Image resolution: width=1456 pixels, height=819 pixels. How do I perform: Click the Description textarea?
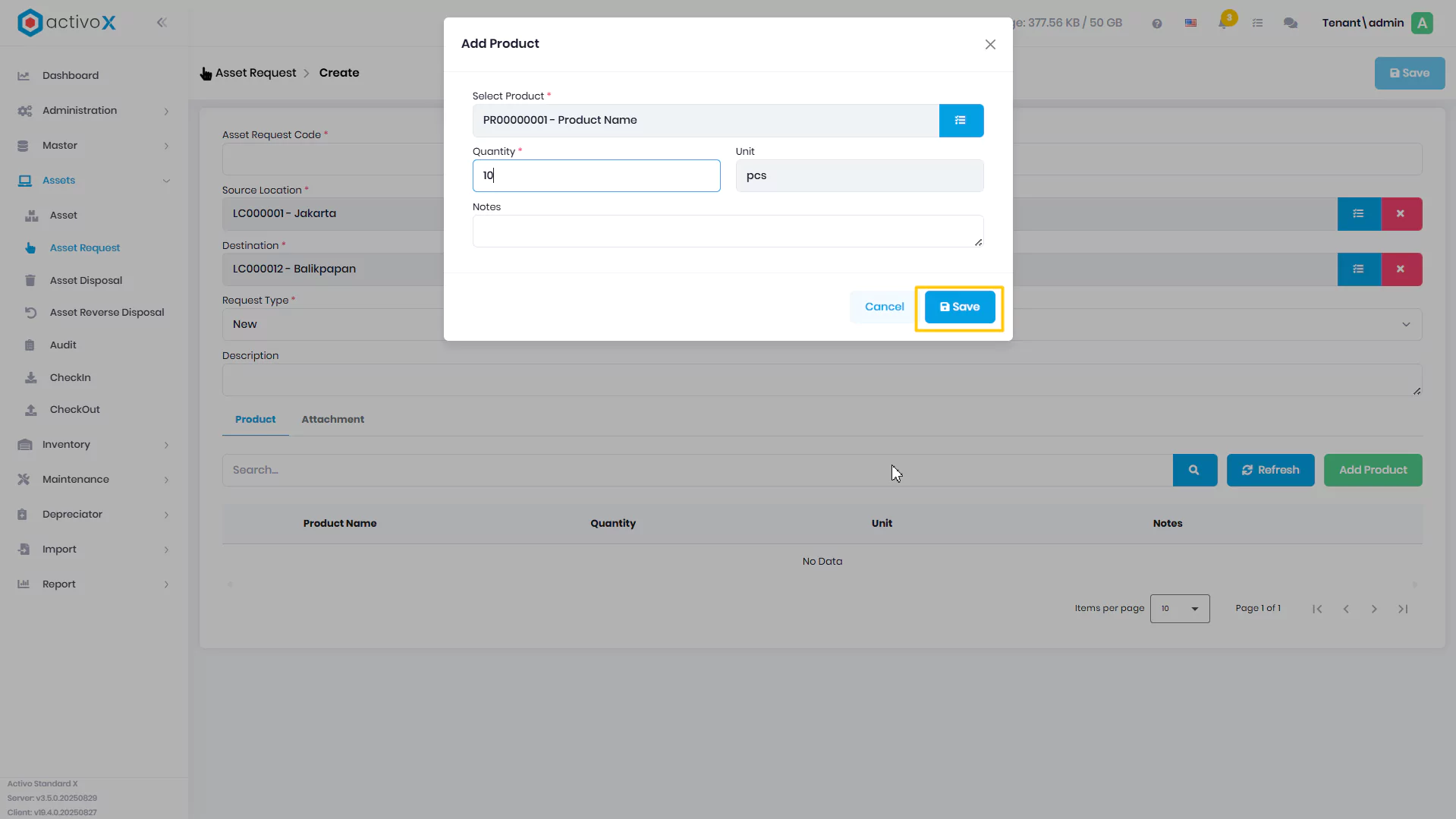822,380
